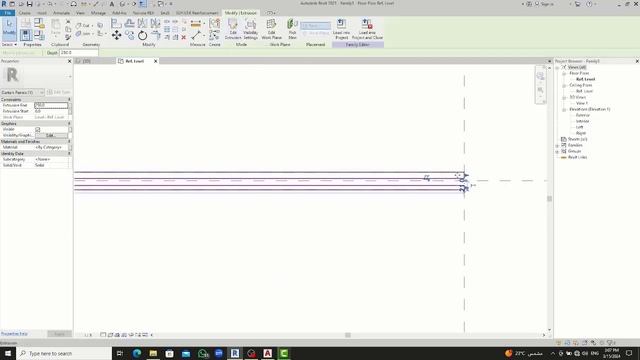
Task: Switch to the Add-Ins ribbon tab
Action: (119, 13)
